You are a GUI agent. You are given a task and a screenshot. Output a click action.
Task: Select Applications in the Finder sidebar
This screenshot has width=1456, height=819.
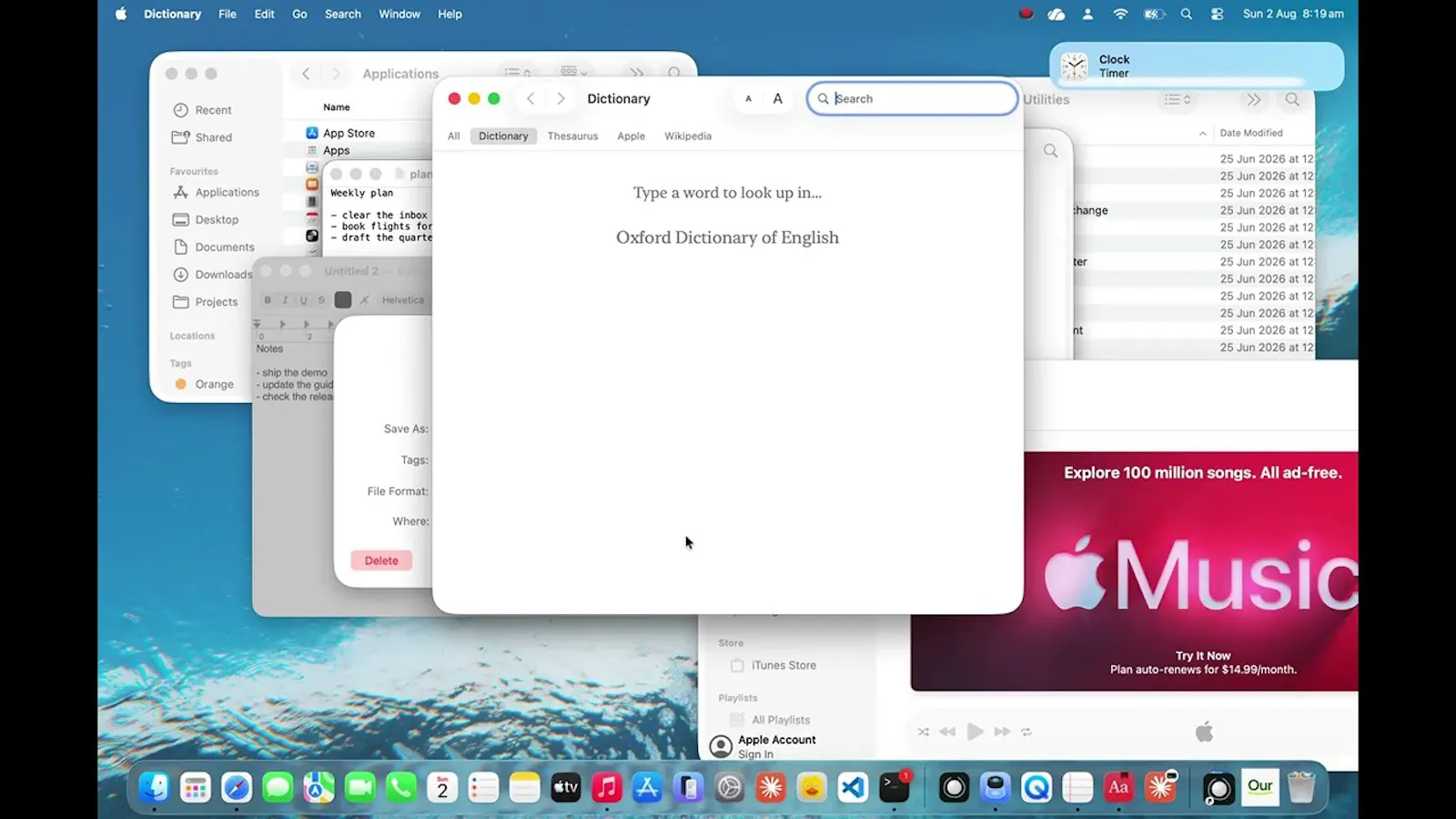click(x=227, y=192)
